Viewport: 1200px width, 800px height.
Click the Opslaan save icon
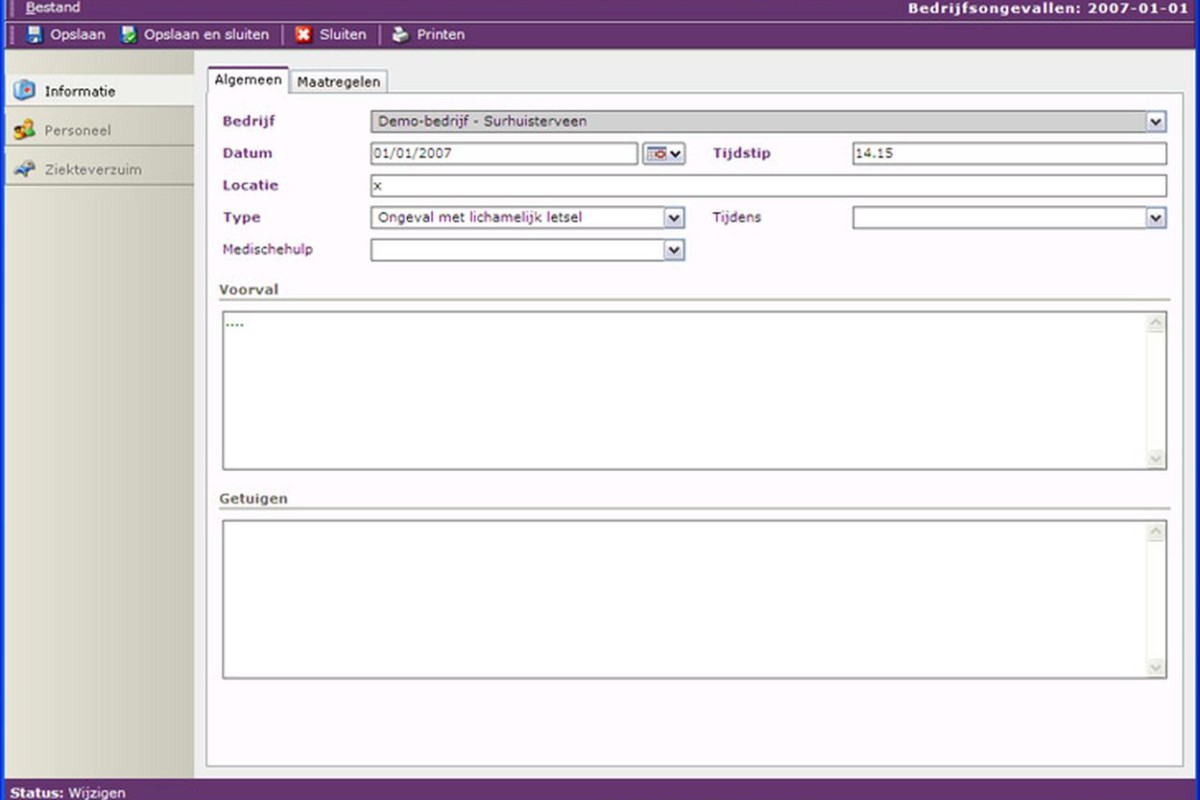pos(34,35)
